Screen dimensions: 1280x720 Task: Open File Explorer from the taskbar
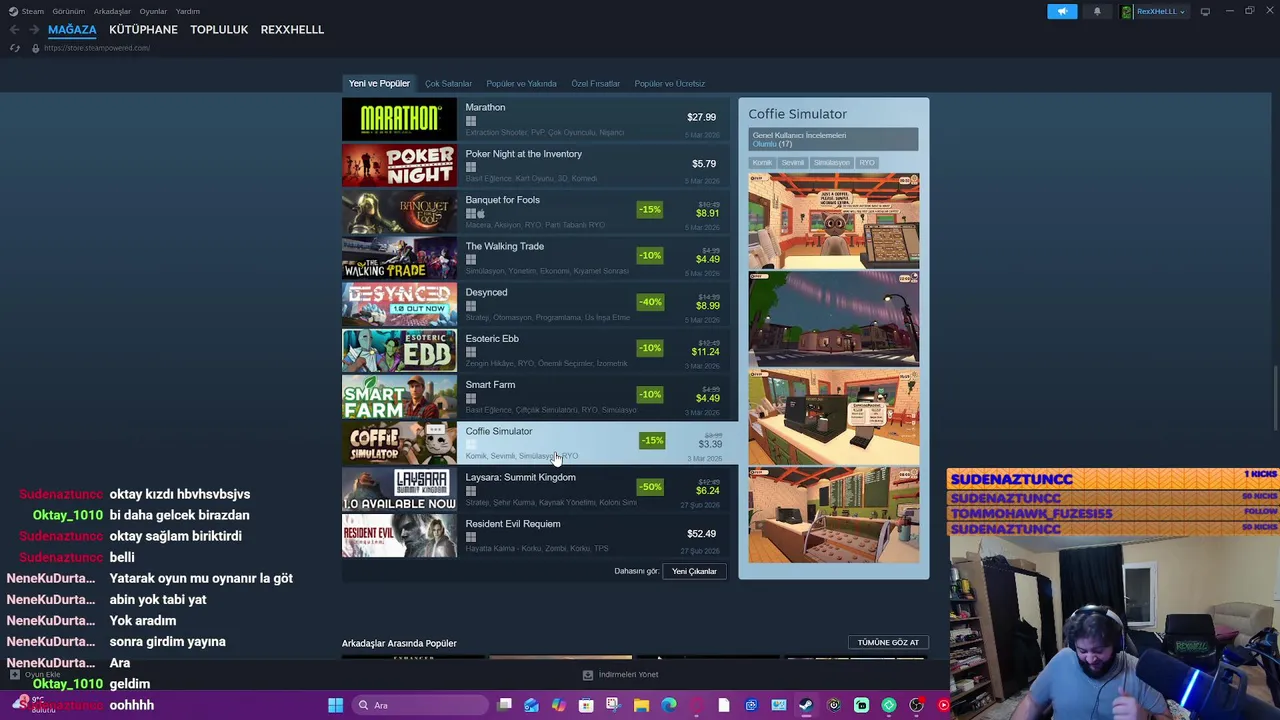[x=641, y=705]
